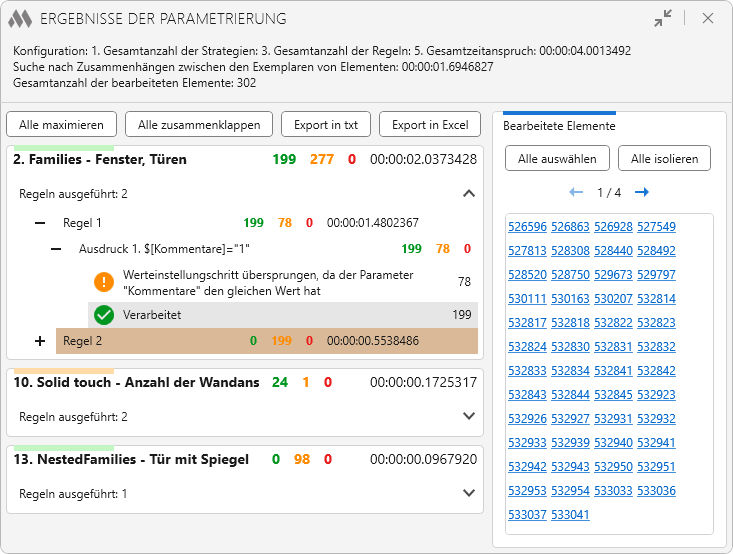Collapse the Families - Fenster, Türen section
This screenshot has height=554, width=733.
[469, 194]
